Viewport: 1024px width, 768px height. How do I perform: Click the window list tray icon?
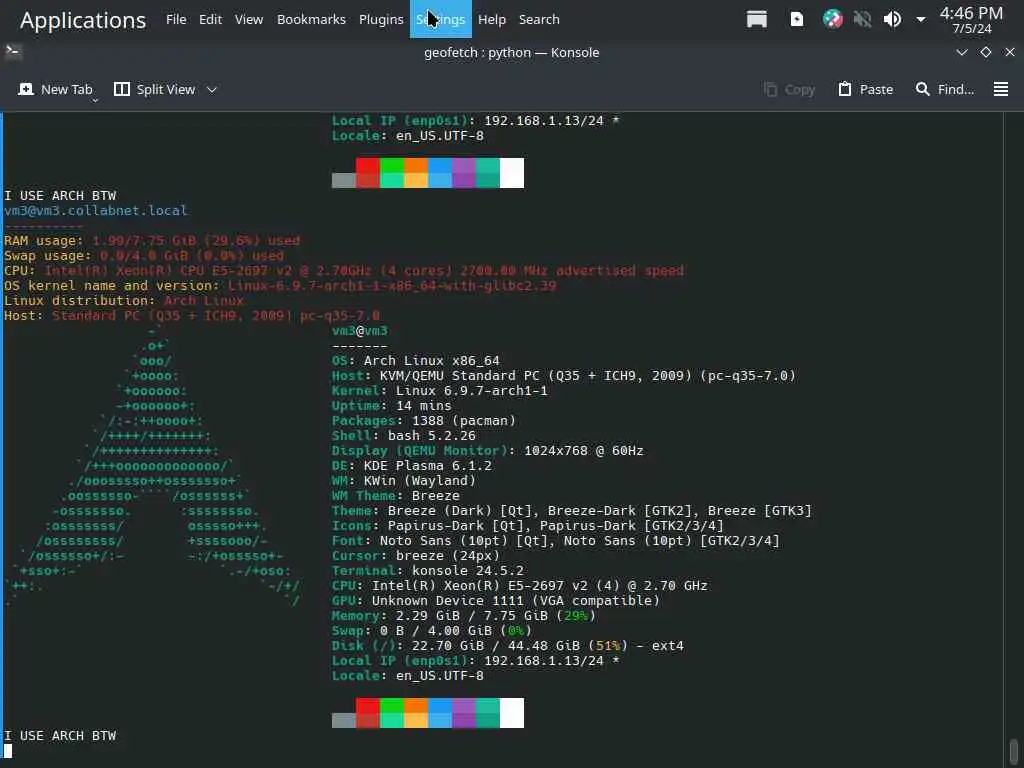[756, 19]
